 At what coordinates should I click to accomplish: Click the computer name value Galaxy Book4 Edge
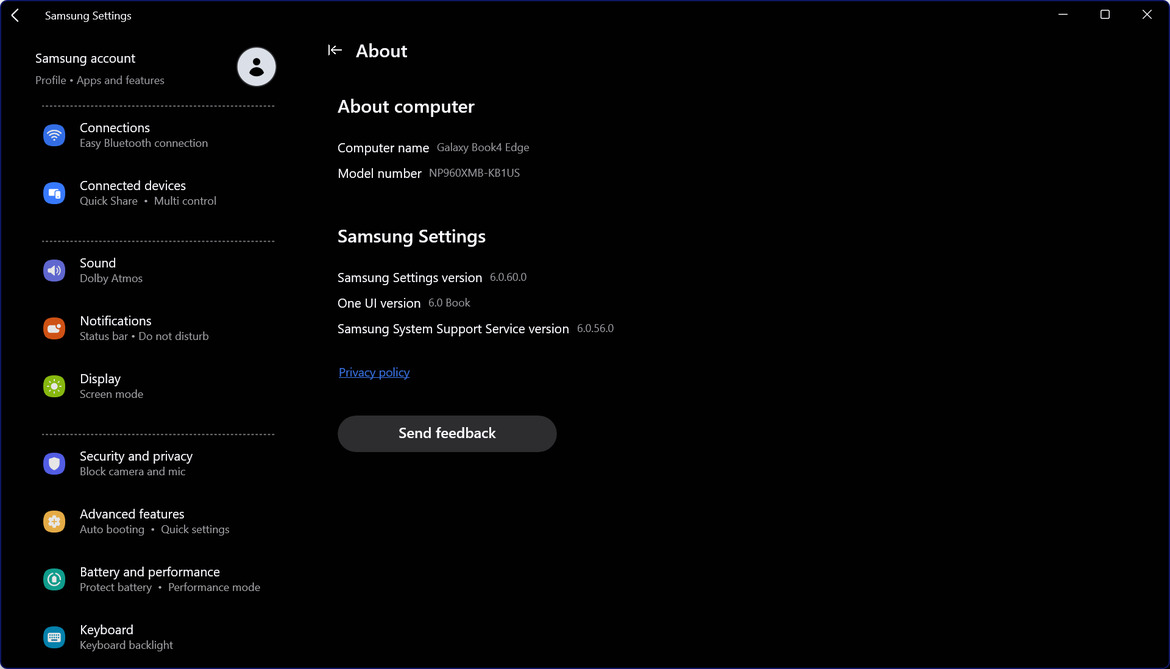[x=483, y=148]
